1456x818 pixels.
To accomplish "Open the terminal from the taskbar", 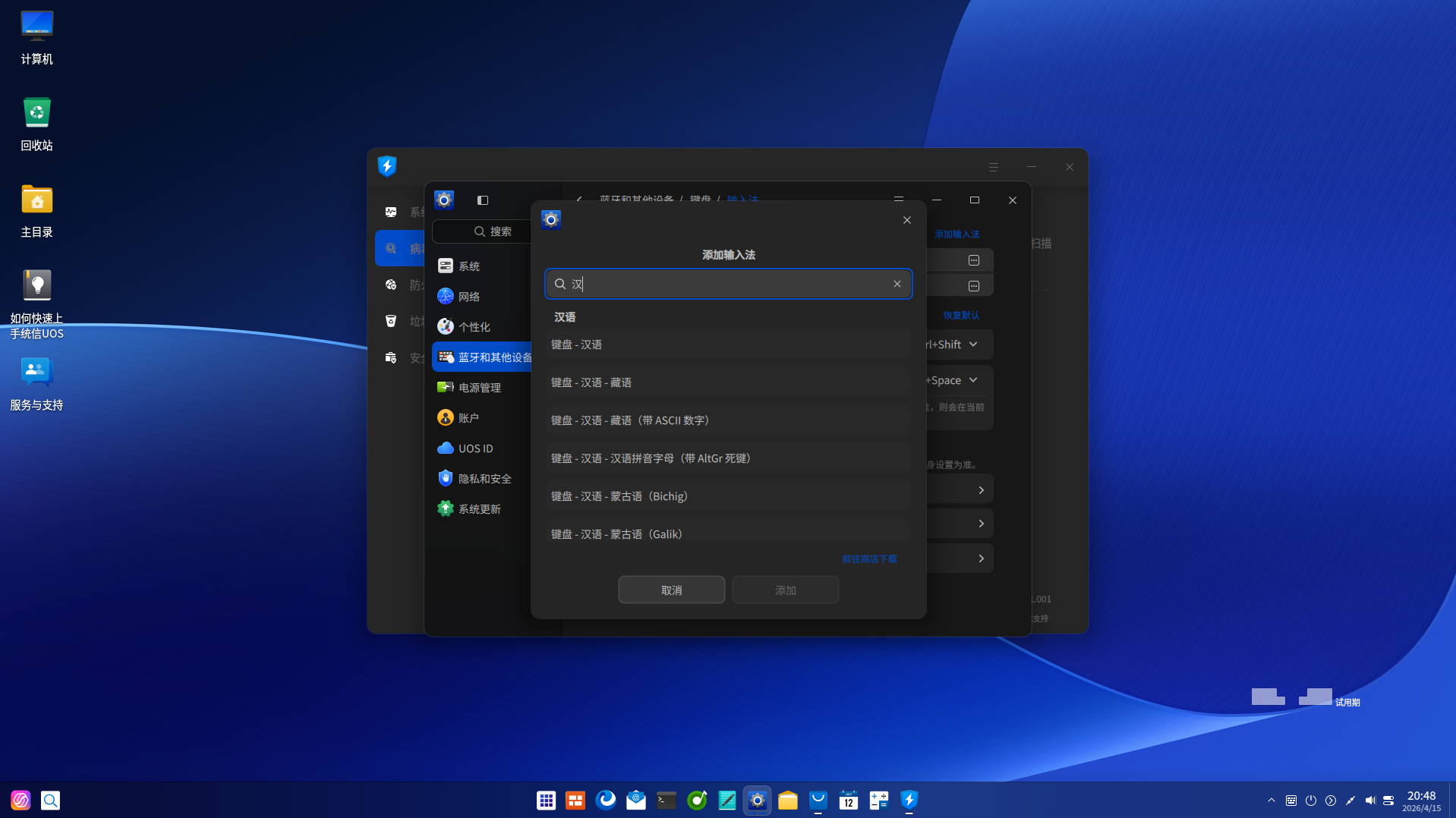I will 666,800.
